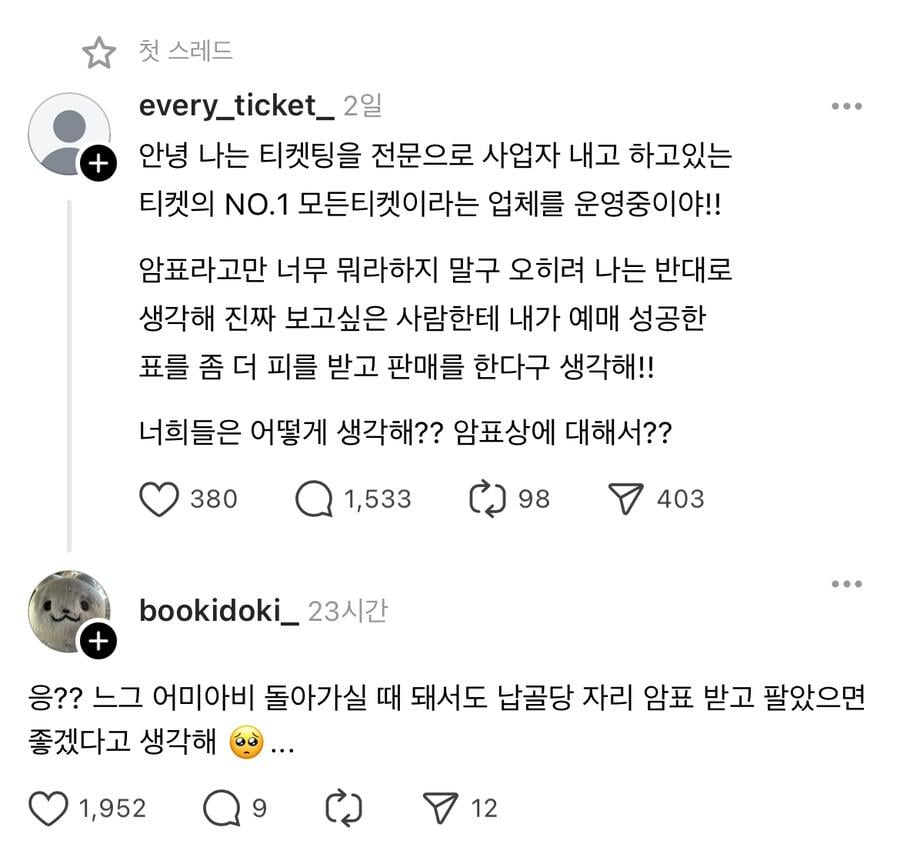Open the 2일 timestamp on the post
This screenshot has width=900, height=844.
click(x=362, y=105)
